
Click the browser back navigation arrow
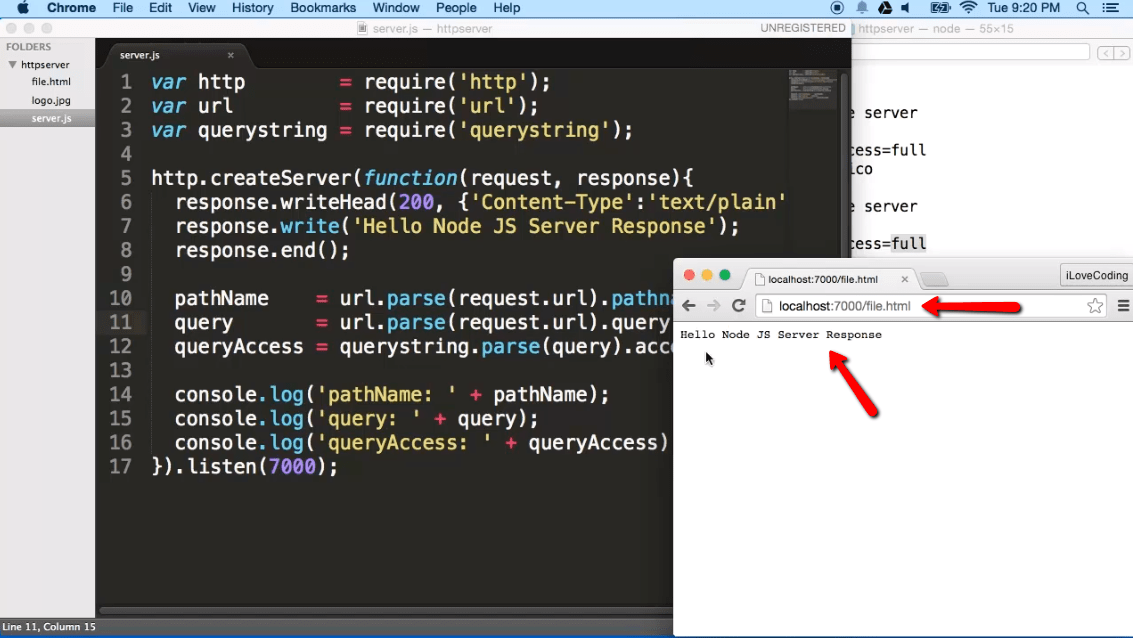pos(690,306)
